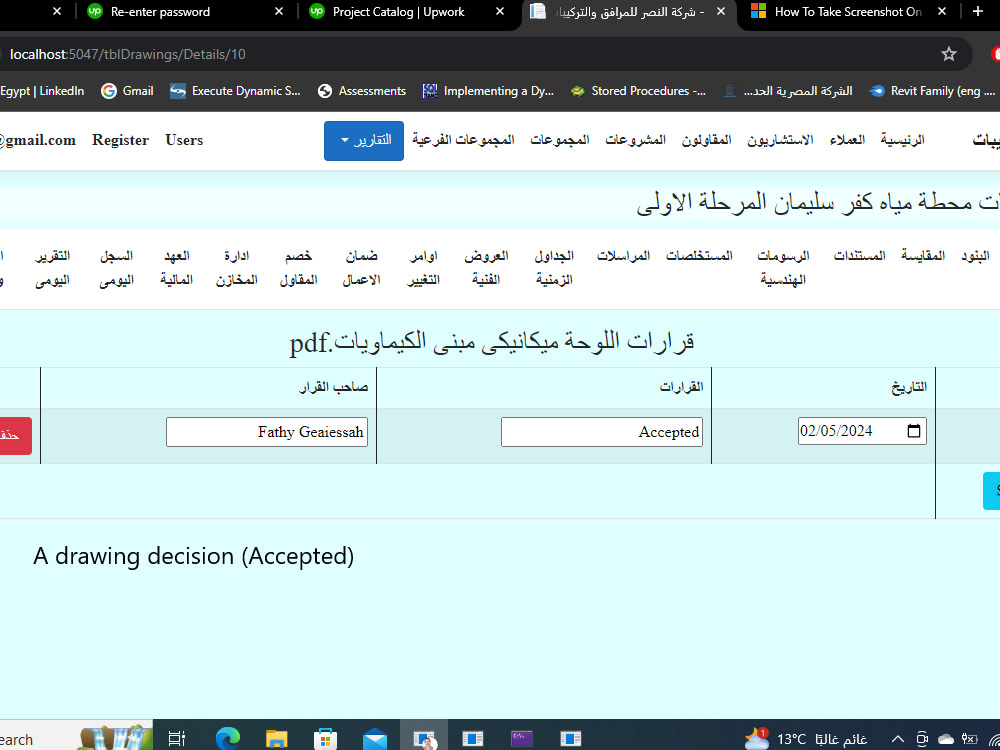Switch to the Project Catalog | Upwork tab
The image size is (1000, 750).
tap(398, 11)
